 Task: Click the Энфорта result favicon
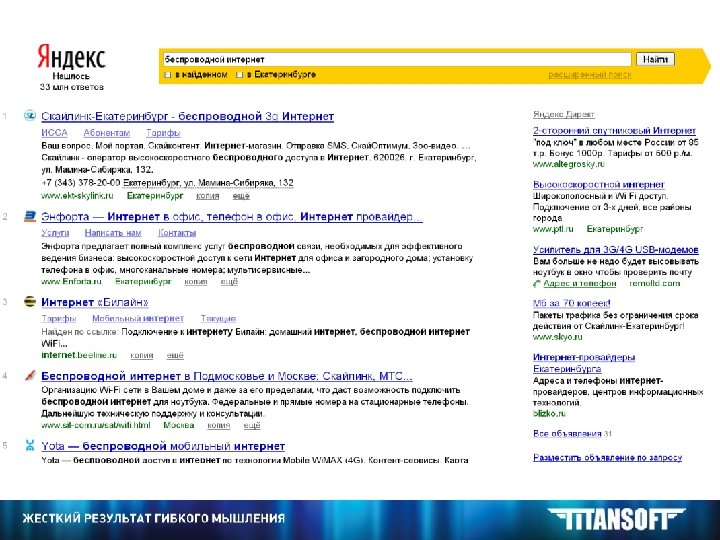(x=30, y=216)
